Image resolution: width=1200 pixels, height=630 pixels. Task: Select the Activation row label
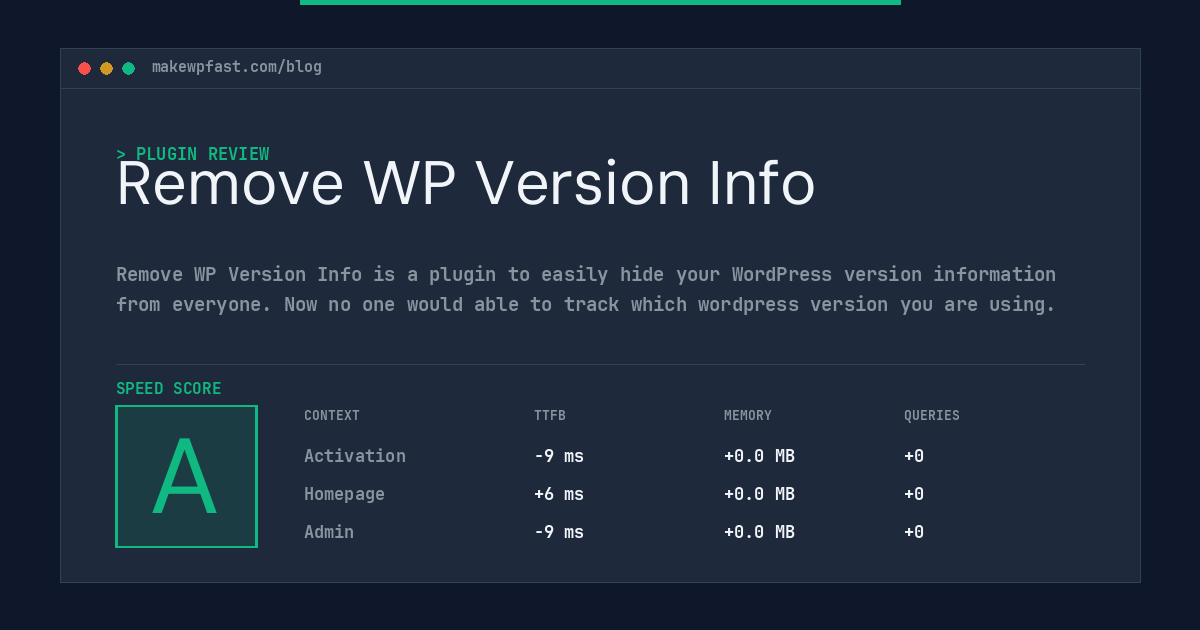tap(355, 456)
